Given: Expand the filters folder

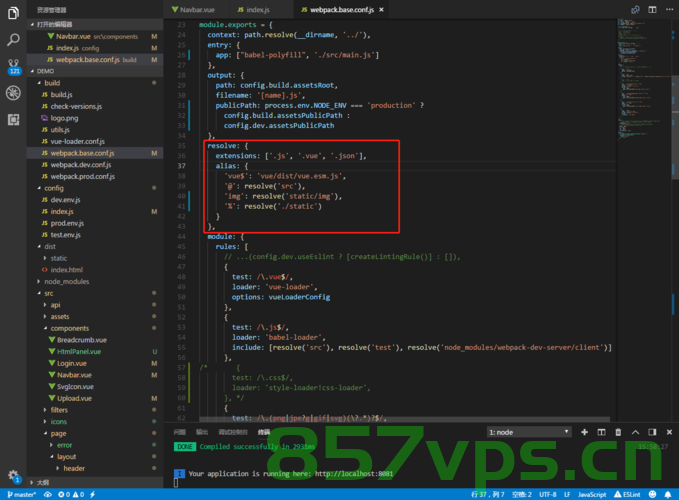Looking at the screenshot, I should [x=95, y=410].
